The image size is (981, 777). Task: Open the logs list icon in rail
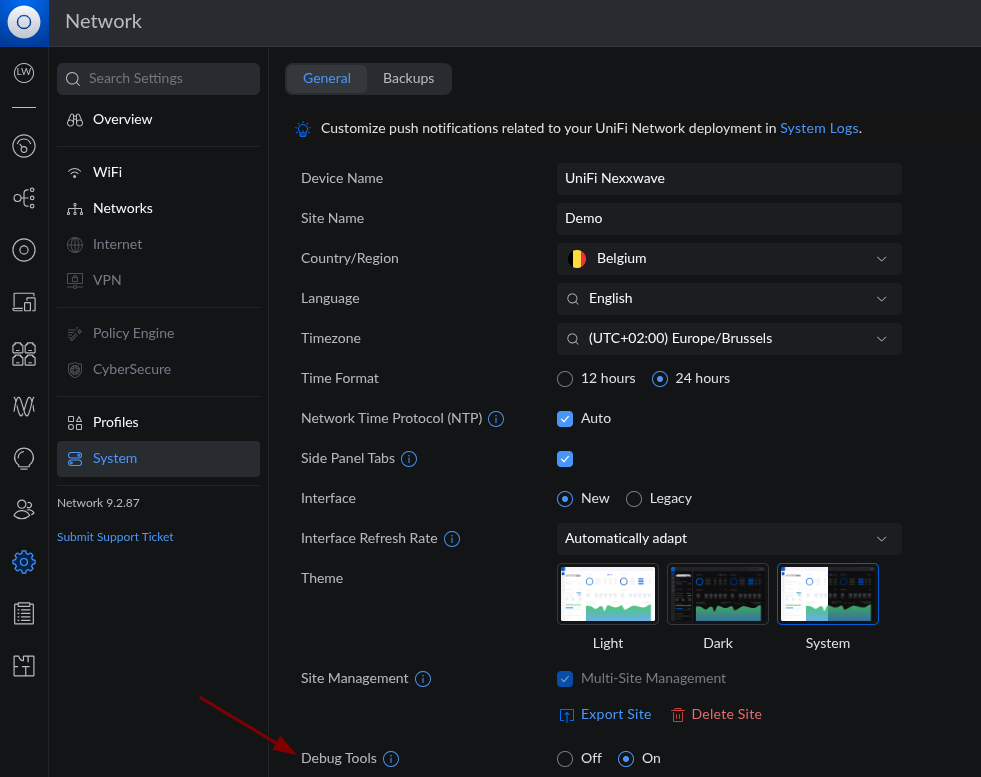24,614
